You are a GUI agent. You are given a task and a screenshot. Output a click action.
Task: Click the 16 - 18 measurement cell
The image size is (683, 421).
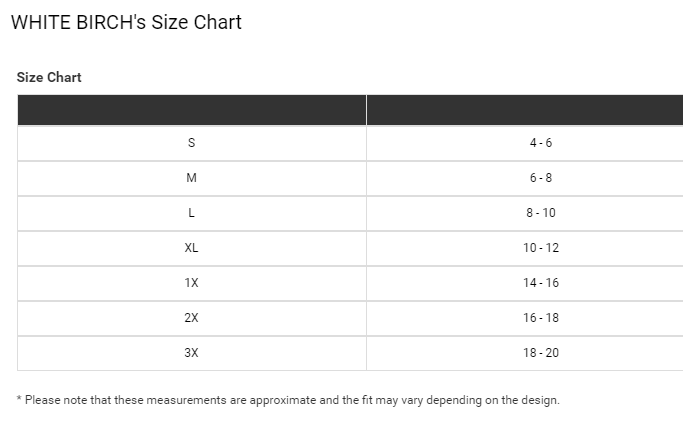(541, 318)
